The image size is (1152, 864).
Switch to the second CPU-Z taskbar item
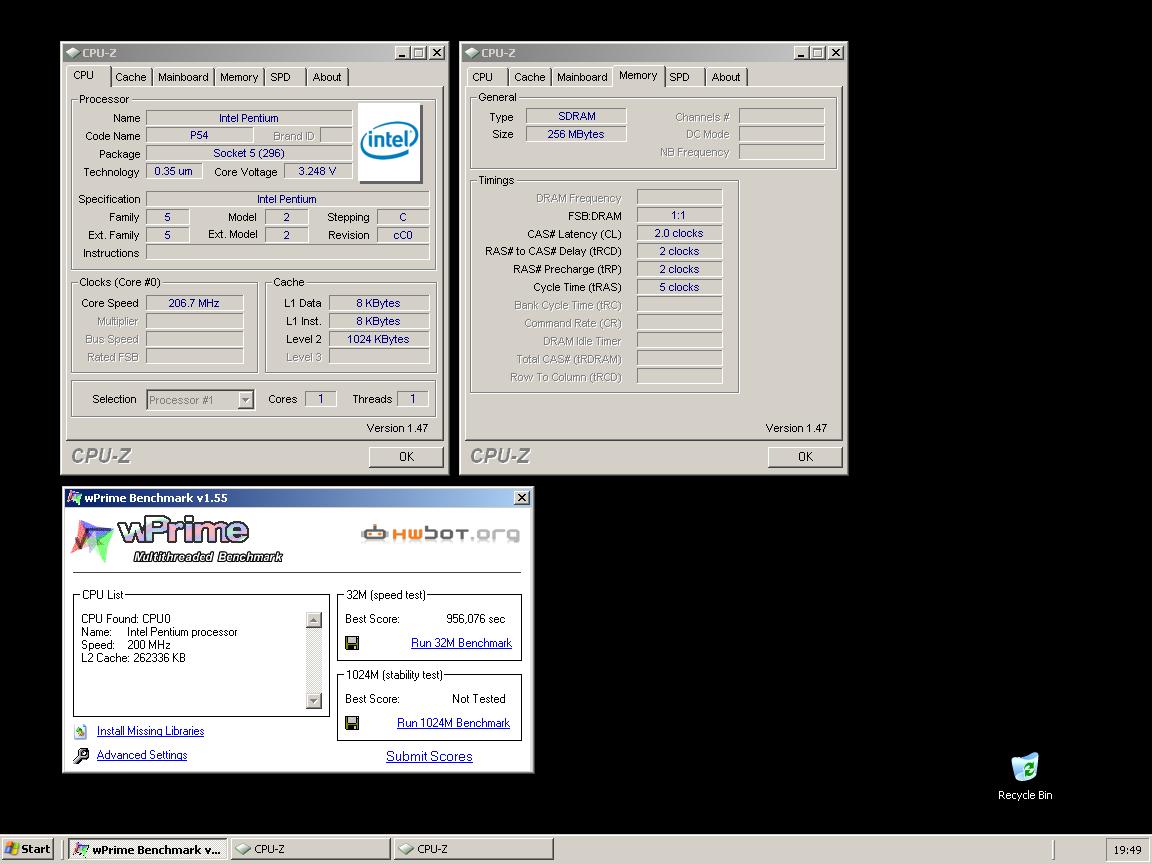[x=474, y=849]
